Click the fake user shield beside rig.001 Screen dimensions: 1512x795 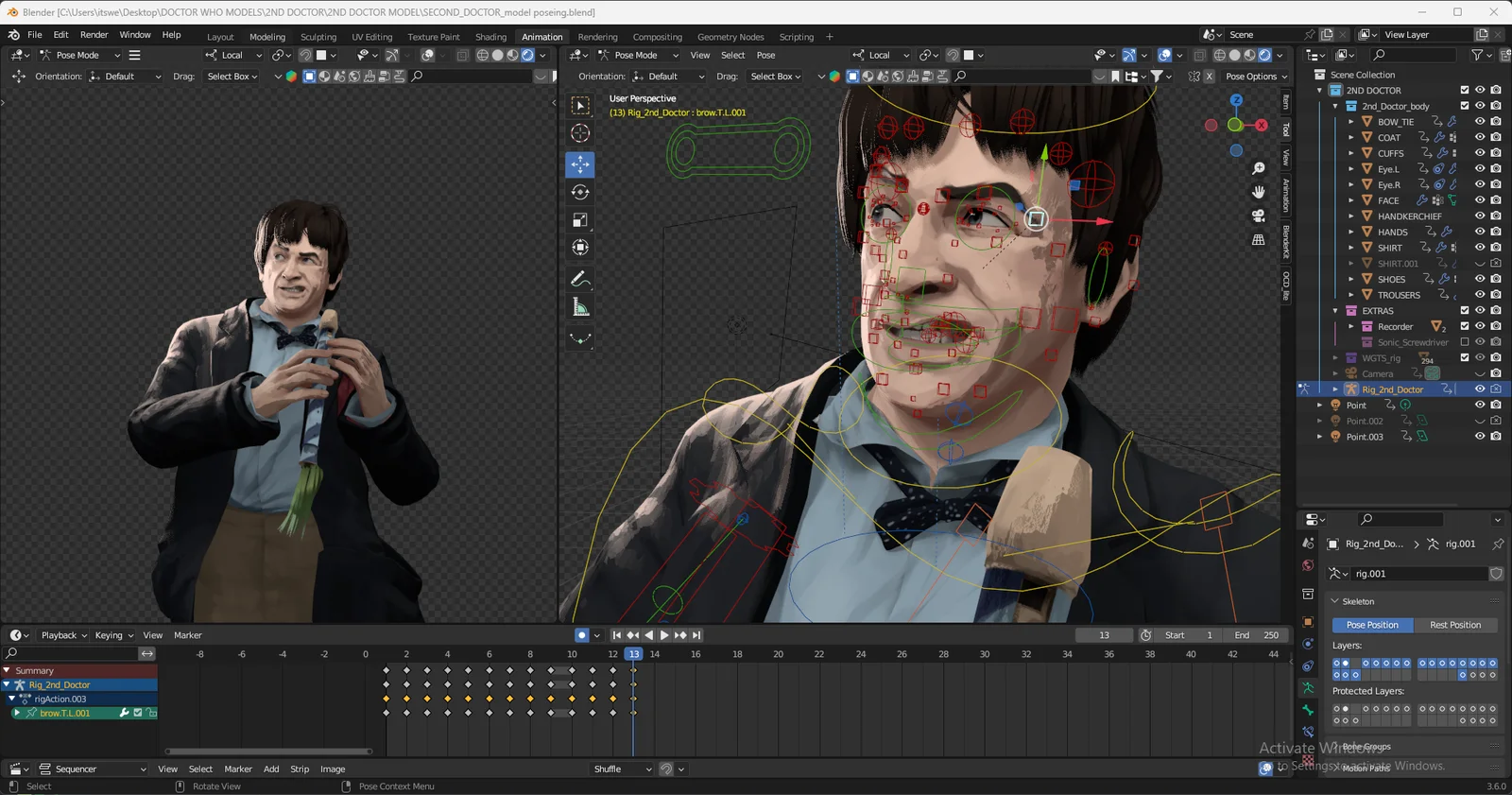1496,574
